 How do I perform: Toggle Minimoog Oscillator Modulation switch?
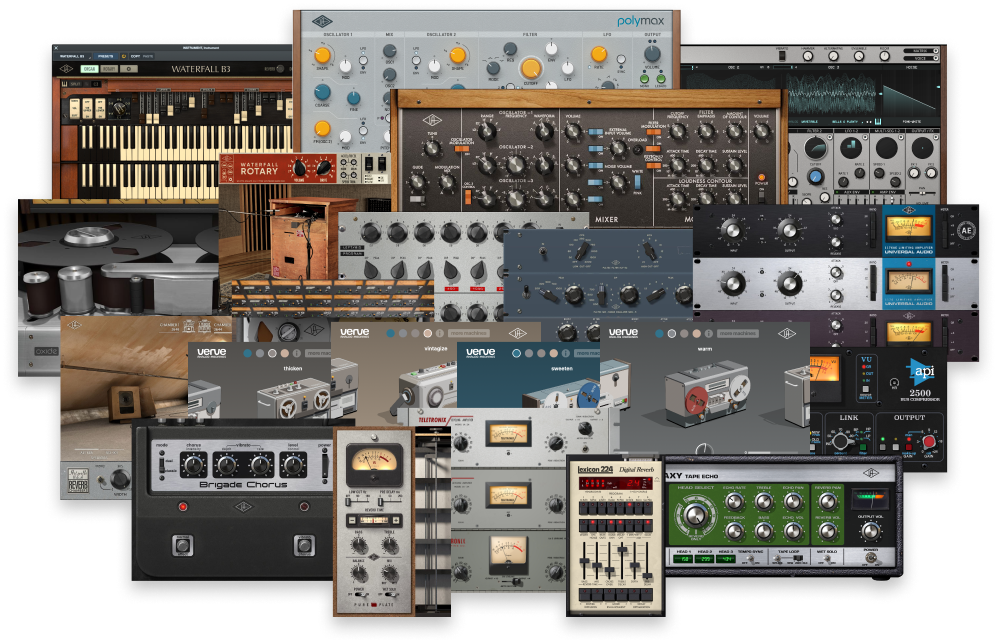(462, 149)
